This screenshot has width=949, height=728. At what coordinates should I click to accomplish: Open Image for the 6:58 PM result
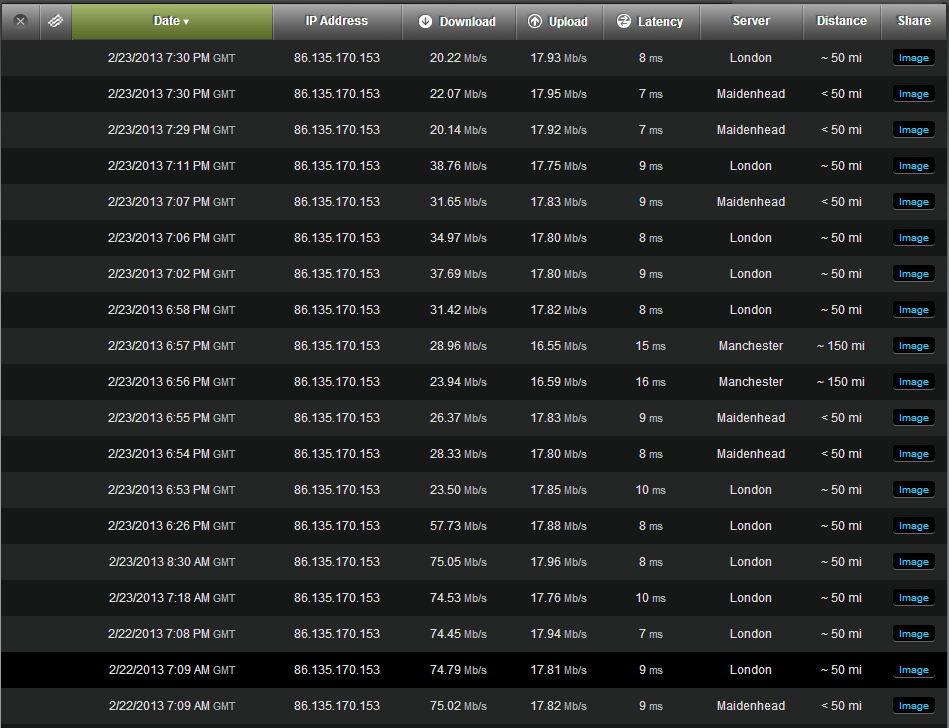(913, 310)
